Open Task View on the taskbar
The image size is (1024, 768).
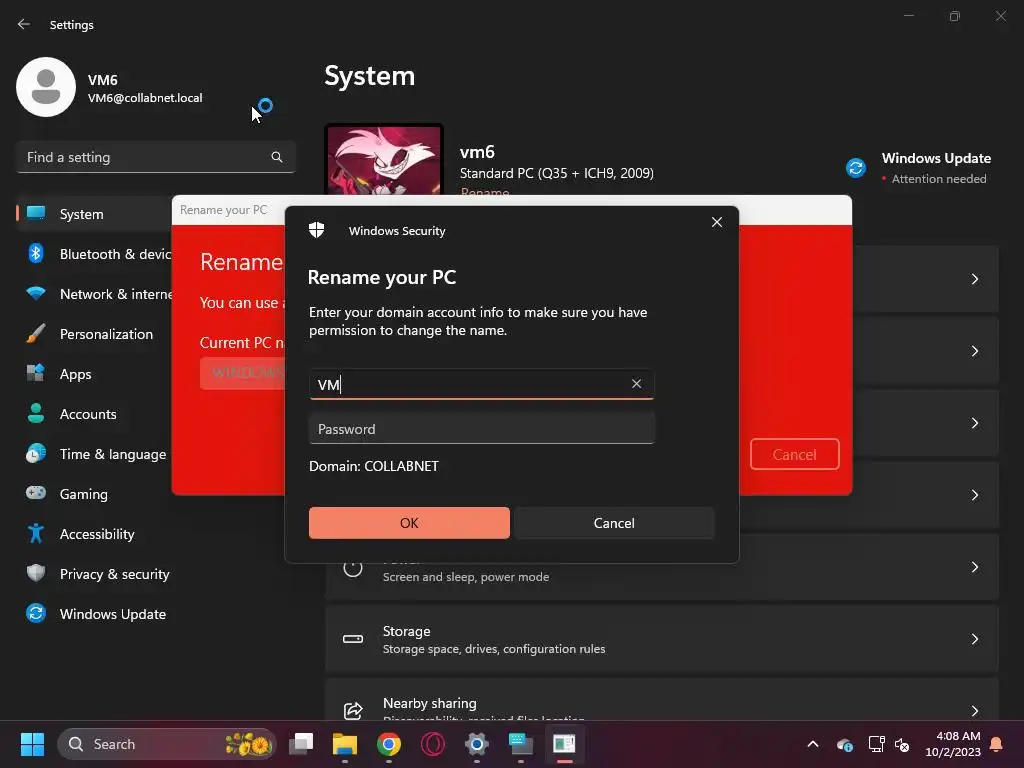point(301,744)
